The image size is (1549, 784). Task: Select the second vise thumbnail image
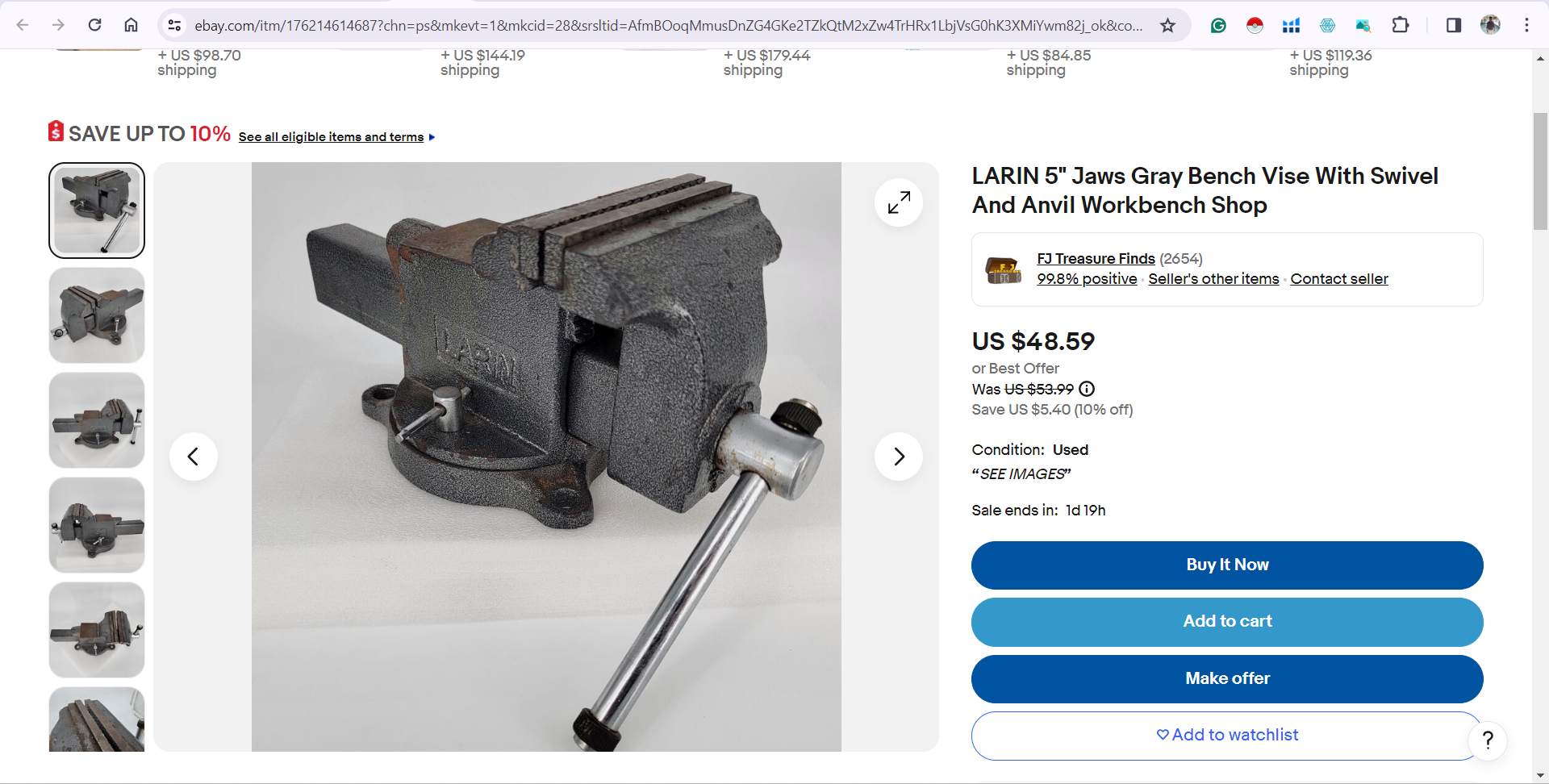coord(97,315)
